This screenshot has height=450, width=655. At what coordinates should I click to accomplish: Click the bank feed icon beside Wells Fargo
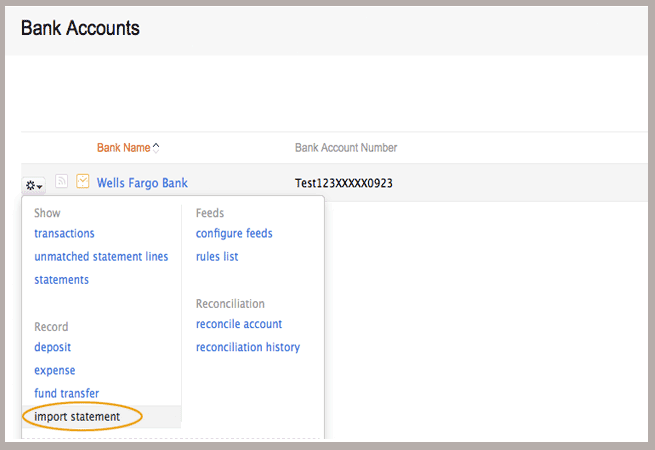pos(61,182)
